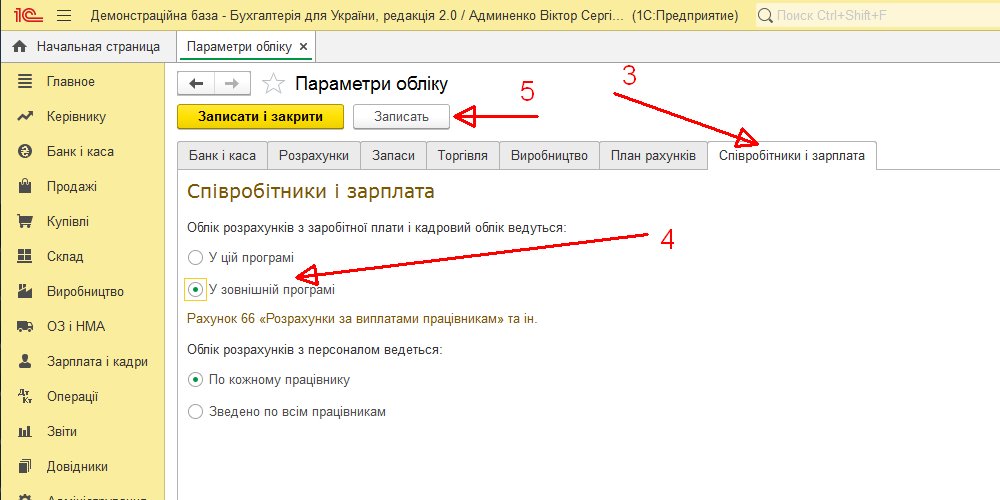Go back with the left arrow button
This screenshot has height=500, width=1000.
pyautogui.click(x=196, y=84)
